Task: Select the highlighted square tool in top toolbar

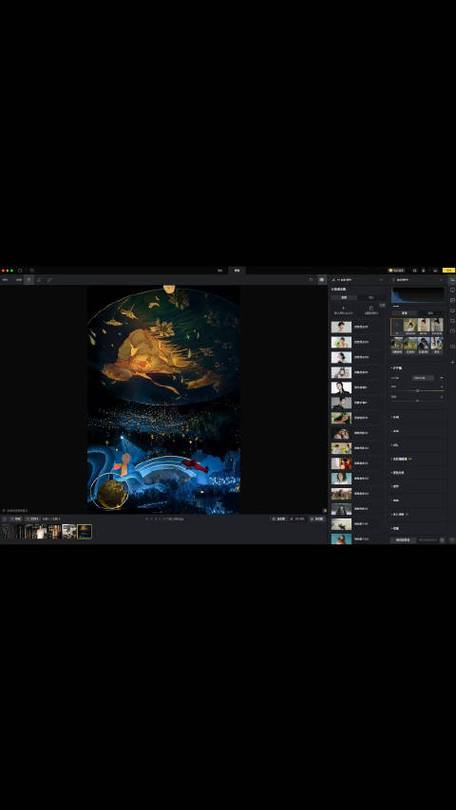Action: pos(29,279)
